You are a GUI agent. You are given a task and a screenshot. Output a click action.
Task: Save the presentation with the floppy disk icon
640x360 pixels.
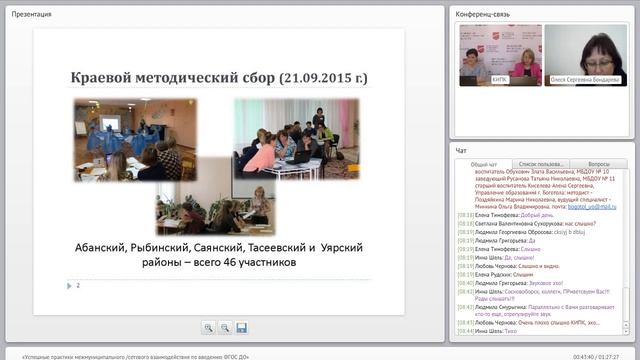[241, 328]
